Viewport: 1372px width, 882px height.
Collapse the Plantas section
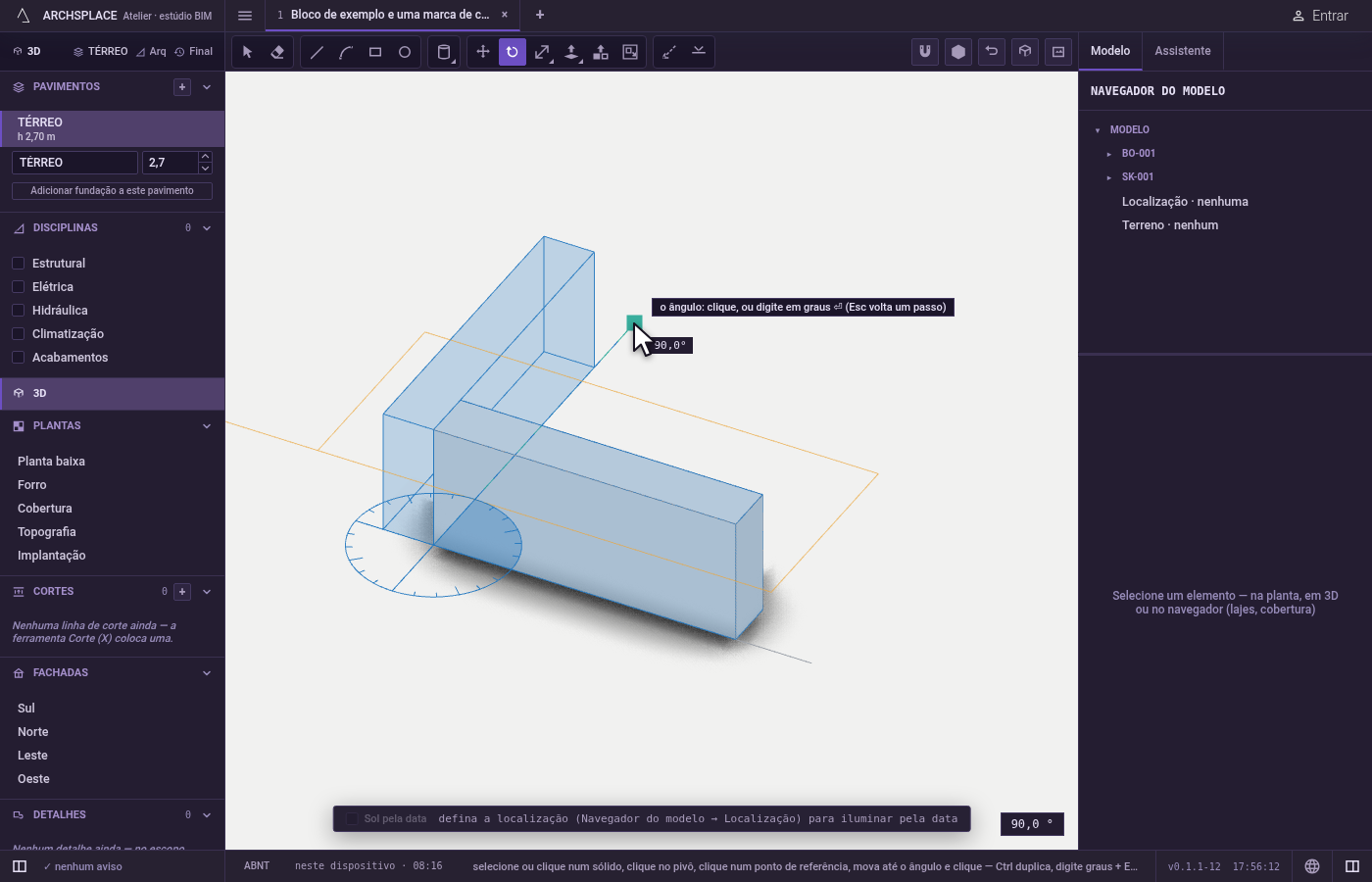207,426
